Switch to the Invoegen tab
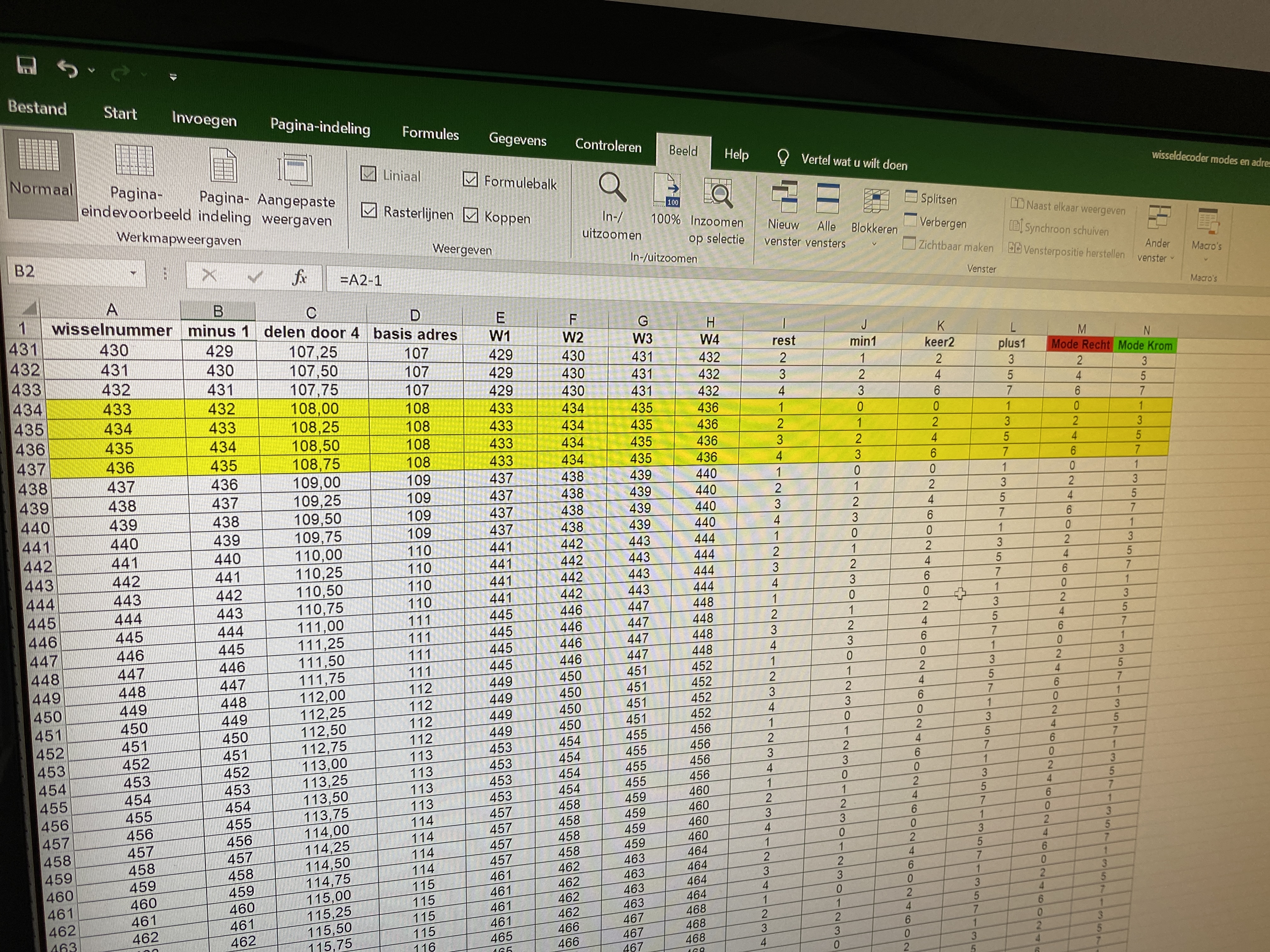 (x=204, y=119)
